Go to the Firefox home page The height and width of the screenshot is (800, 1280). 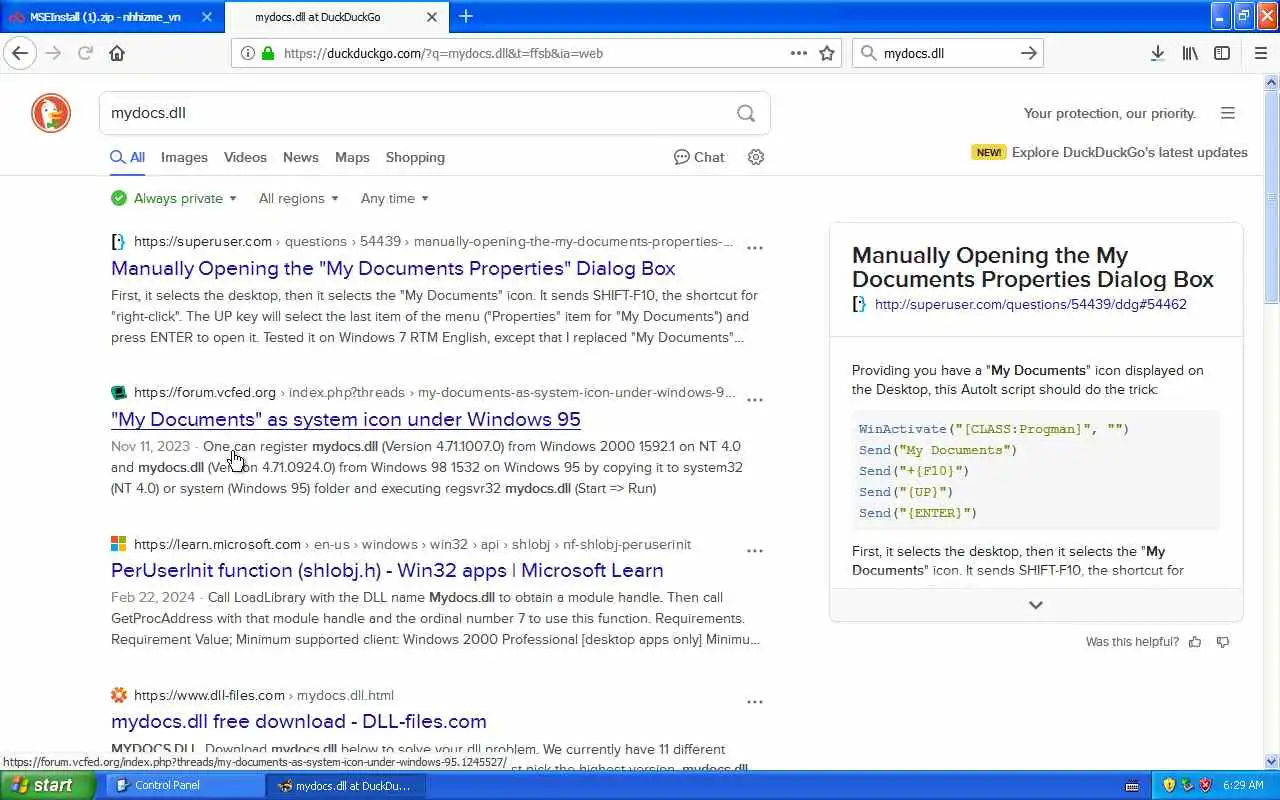(x=117, y=53)
